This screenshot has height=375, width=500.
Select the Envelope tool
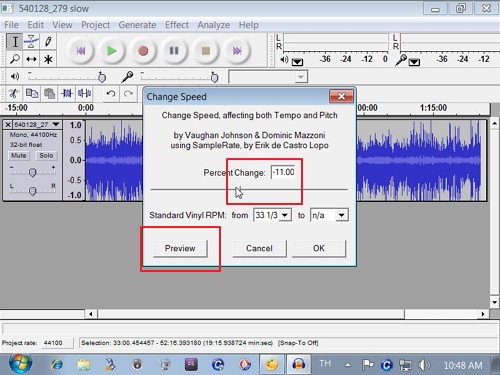click(x=31, y=42)
